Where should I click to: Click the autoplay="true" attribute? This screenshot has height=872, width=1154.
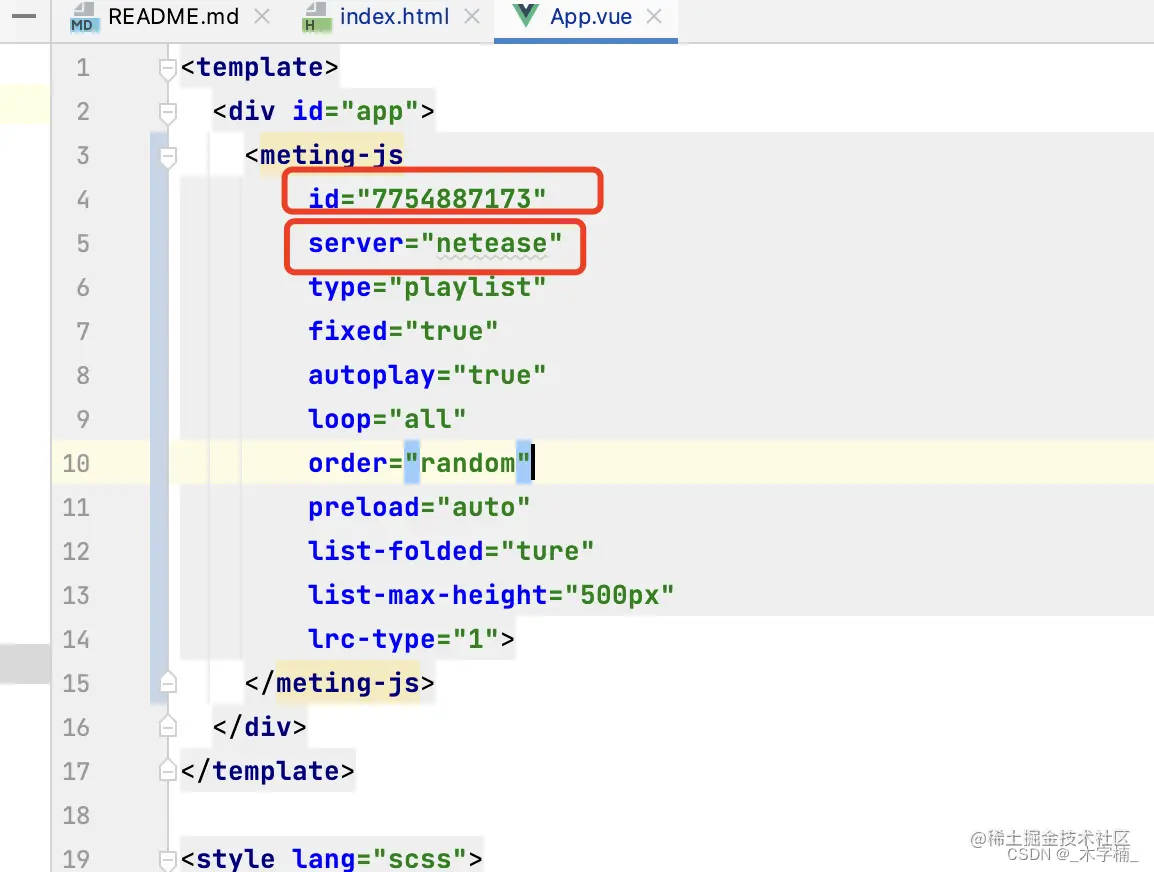click(427, 375)
